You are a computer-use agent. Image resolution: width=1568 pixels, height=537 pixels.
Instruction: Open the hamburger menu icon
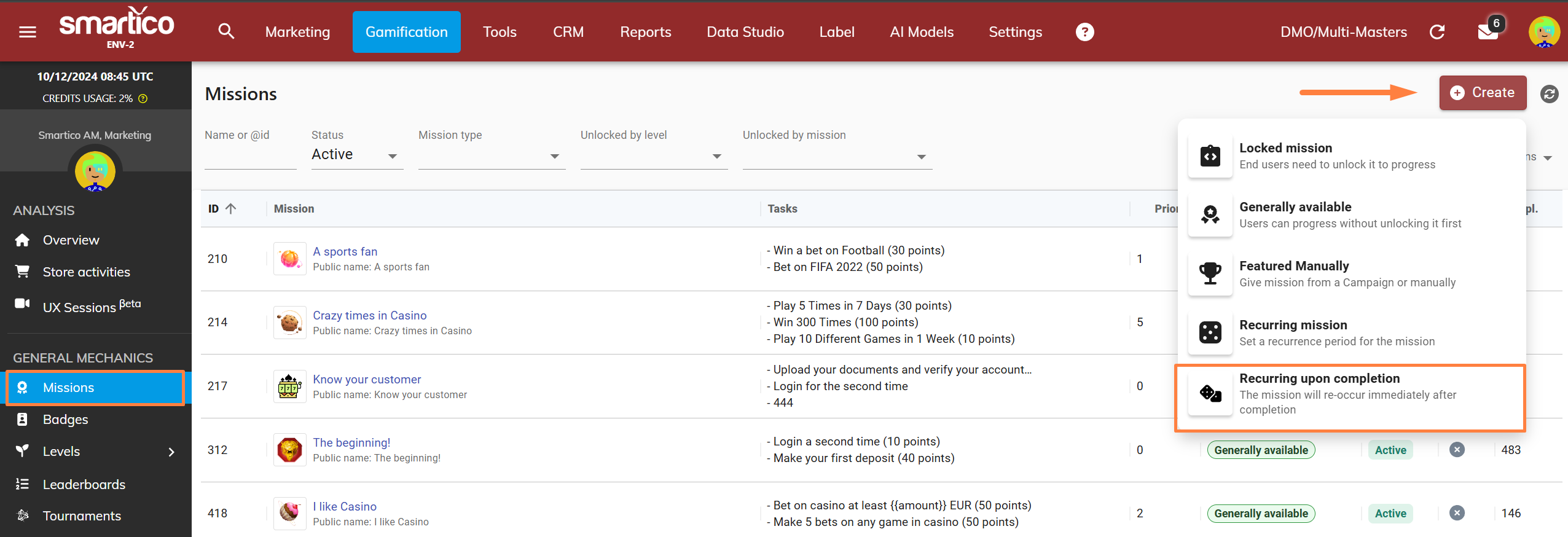click(28, 32)
